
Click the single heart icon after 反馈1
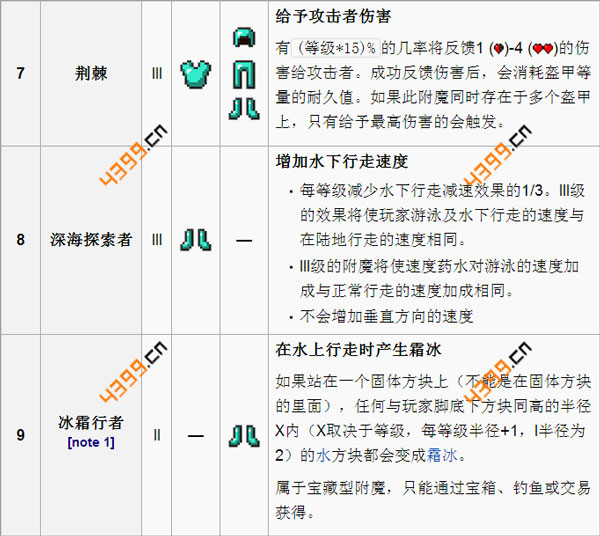(499, 49)
